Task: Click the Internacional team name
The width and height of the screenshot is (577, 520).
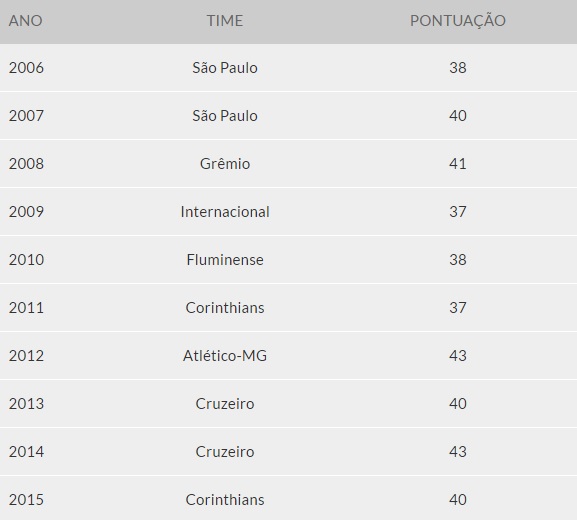Action: pos(225,212)
